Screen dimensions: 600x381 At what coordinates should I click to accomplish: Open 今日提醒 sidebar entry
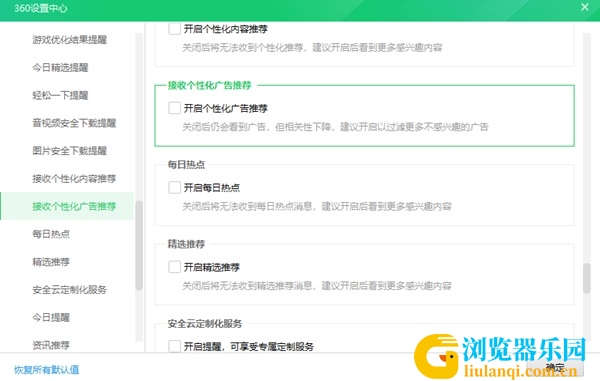pyautogui.click(x=51, y=317)
